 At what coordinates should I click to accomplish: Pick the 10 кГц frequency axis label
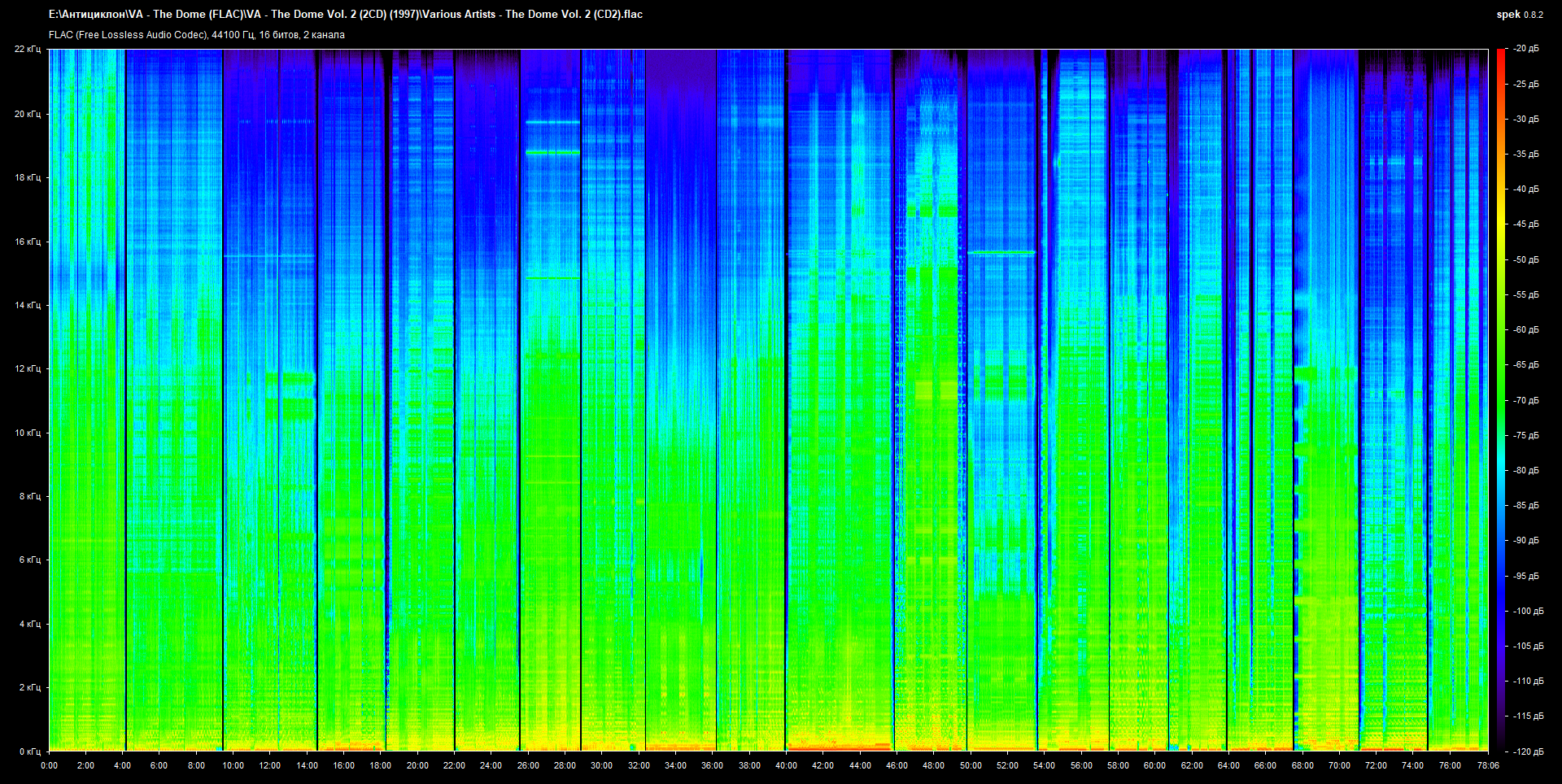pyautogui.click(x=27, y=433)
